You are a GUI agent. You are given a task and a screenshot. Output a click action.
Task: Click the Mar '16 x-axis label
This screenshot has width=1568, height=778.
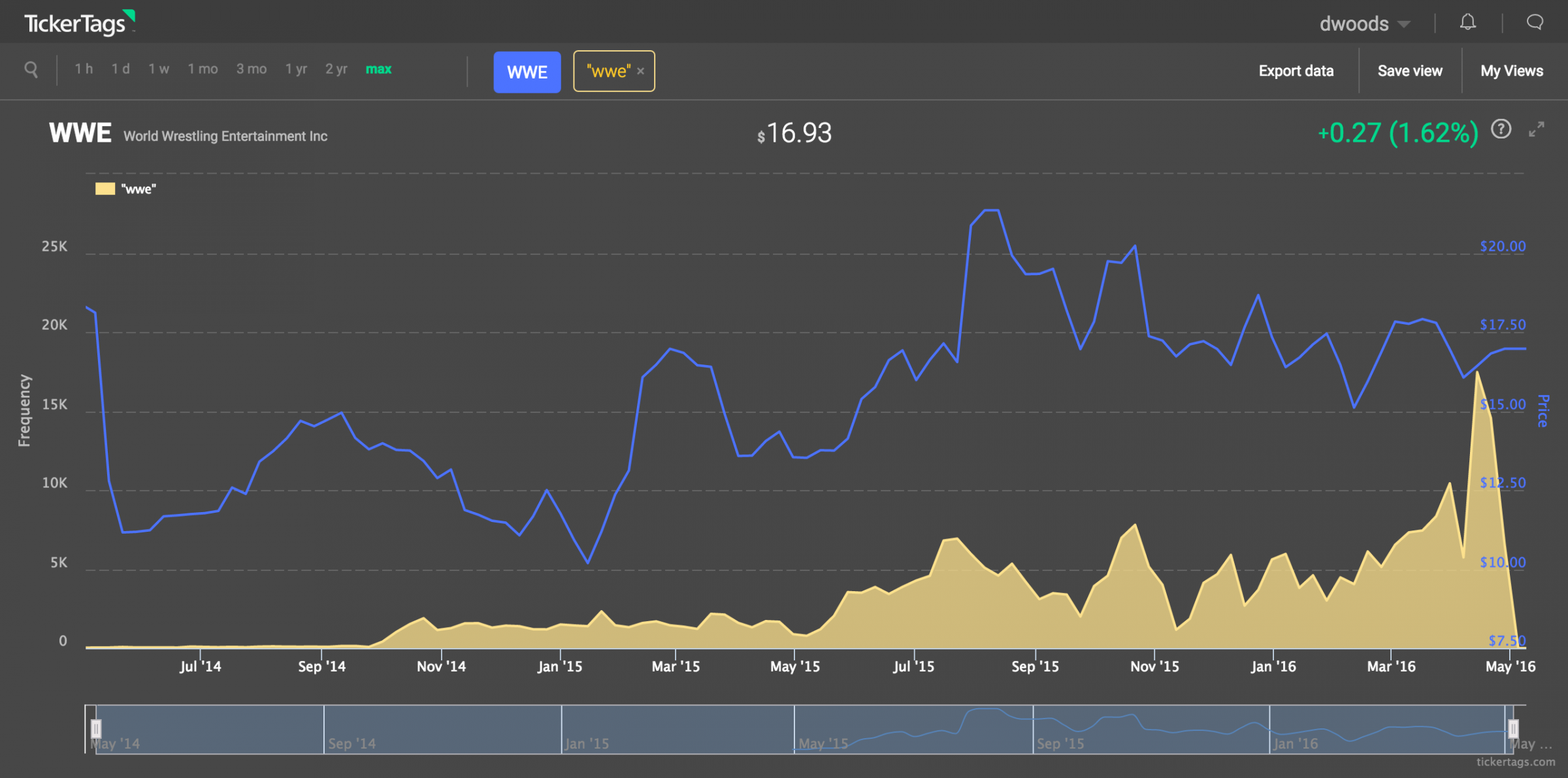click(1391, 666)
